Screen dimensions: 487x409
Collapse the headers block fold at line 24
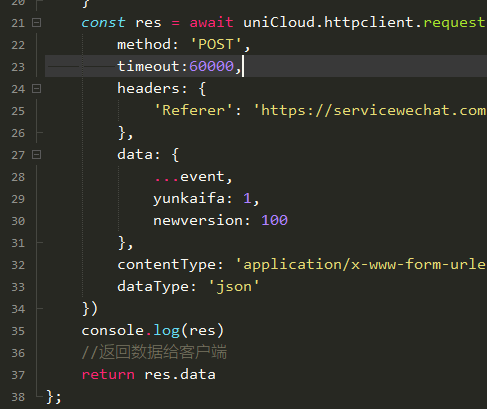coord(36,89)
